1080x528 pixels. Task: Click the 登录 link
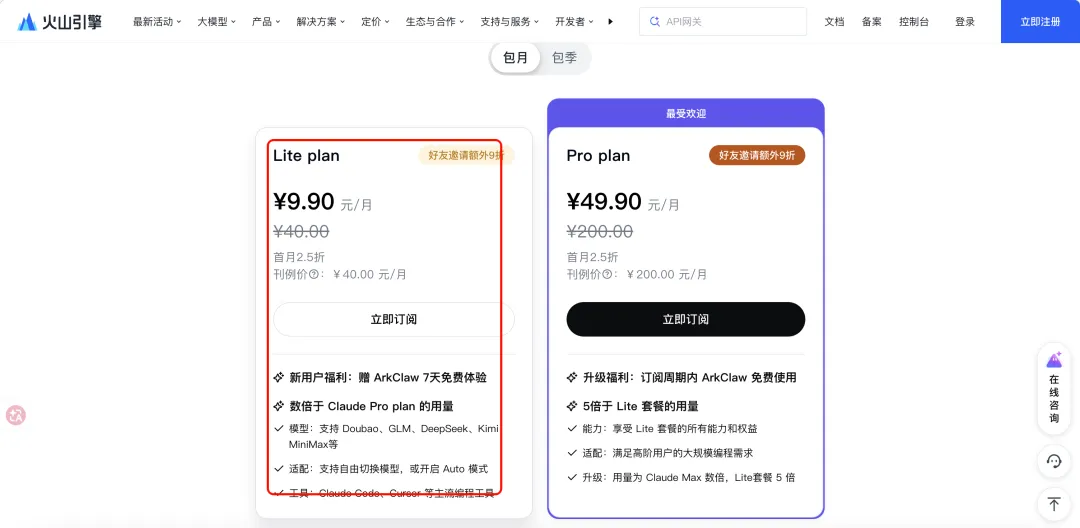point(964,21)
